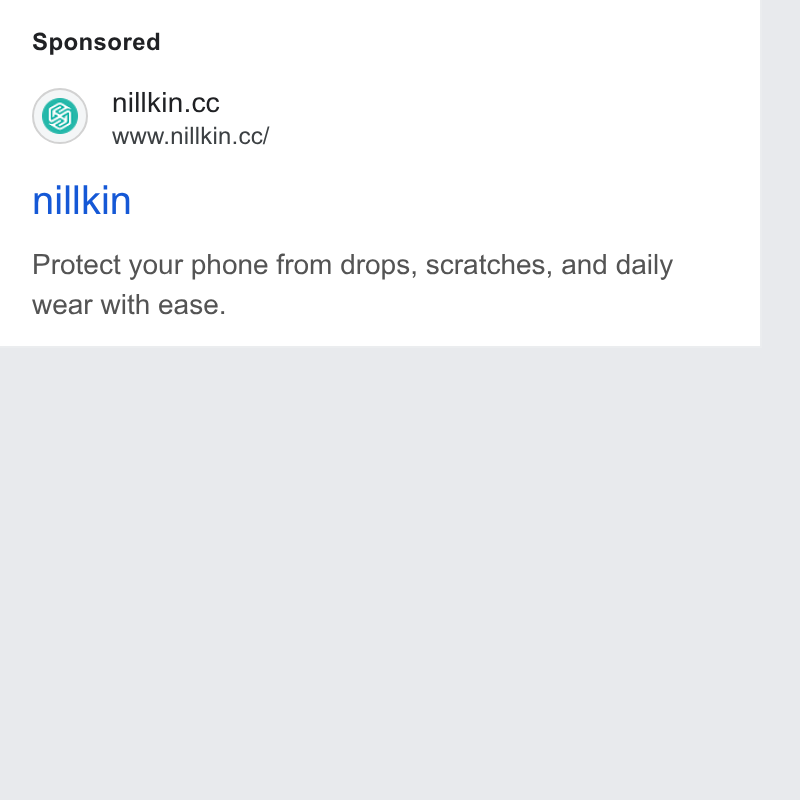Click the Sponsored label
Viewport: 800px width, 800px height.
point(96,42)
